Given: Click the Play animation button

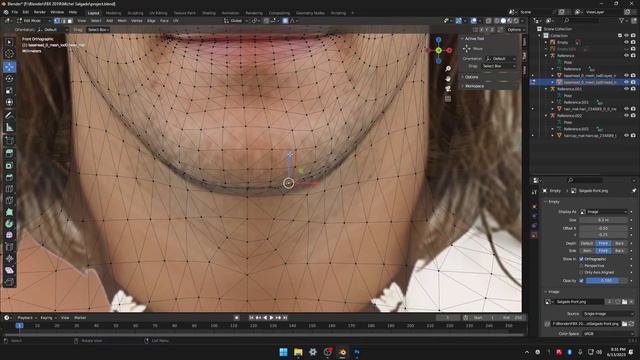Looking at the screenshot, I should click(271, 318).
